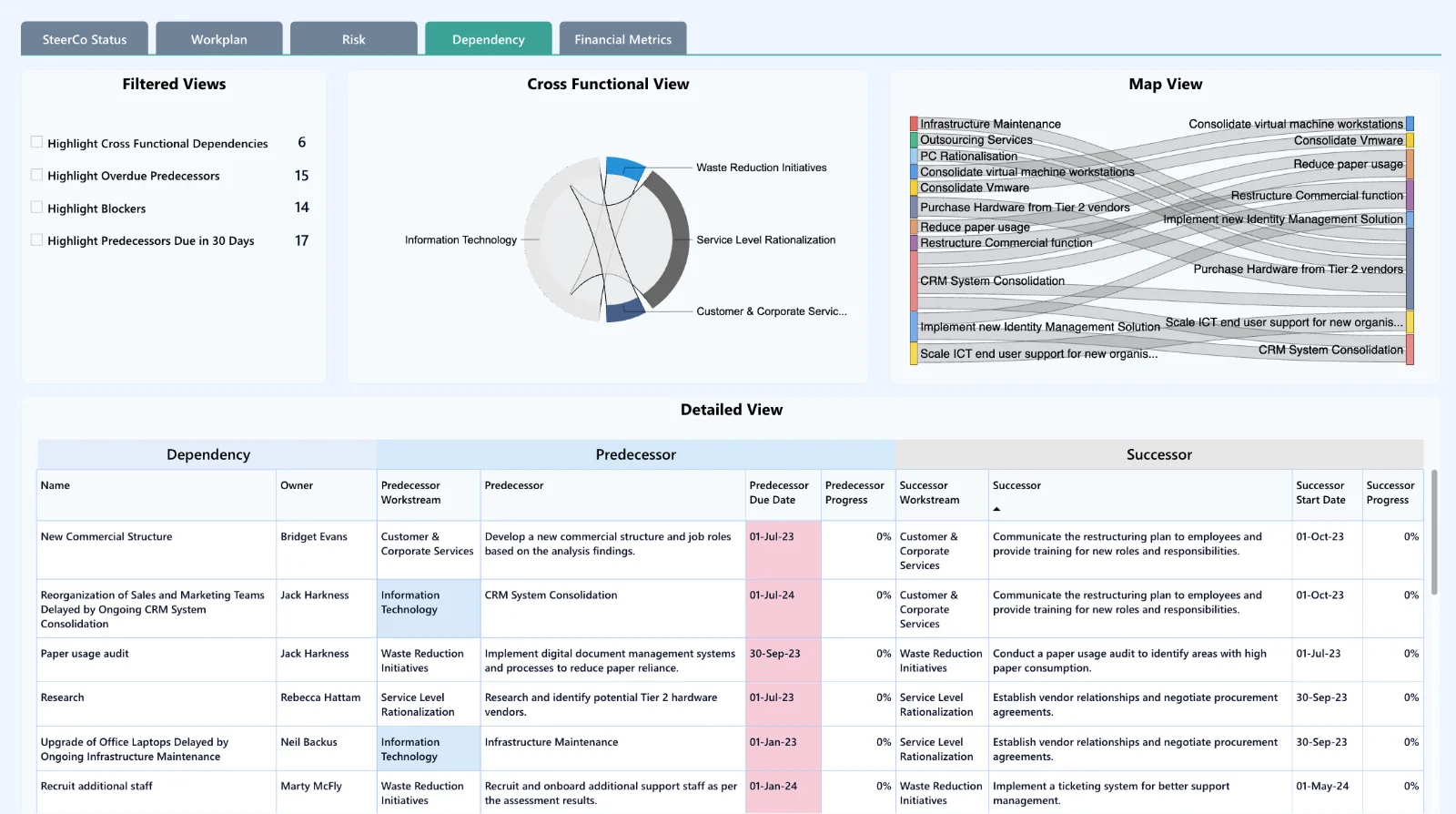Click owner cell Neil Backus
The width and height of the screenshot is (1456, 814).
308,742
